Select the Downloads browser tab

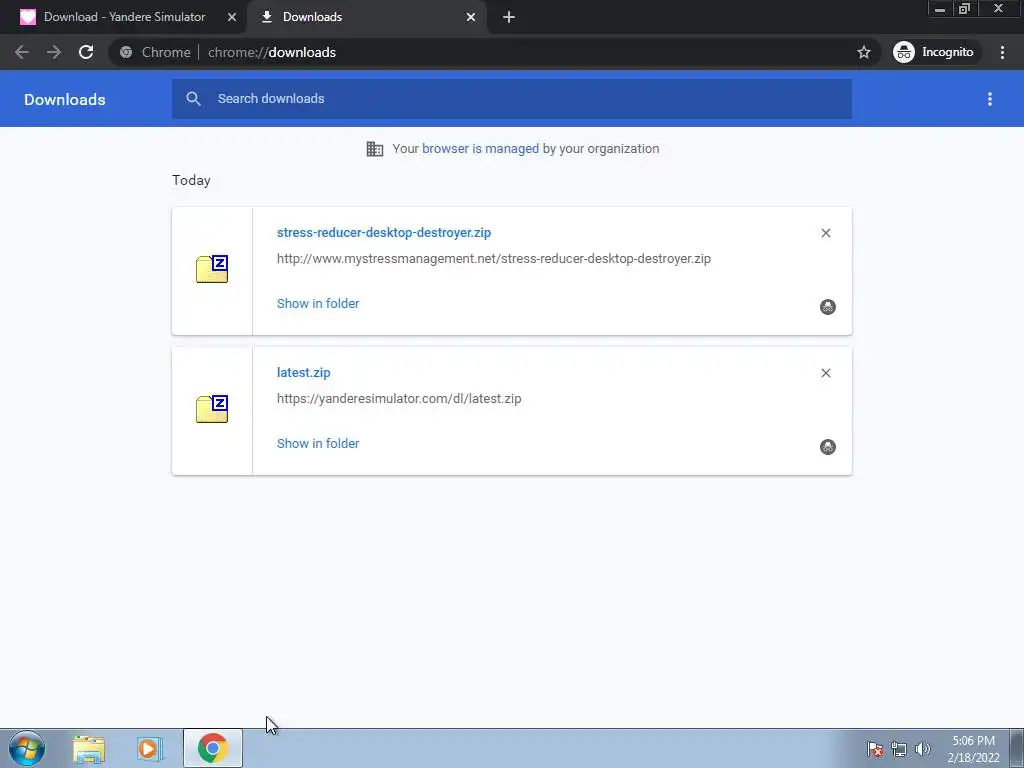[366, 17]
